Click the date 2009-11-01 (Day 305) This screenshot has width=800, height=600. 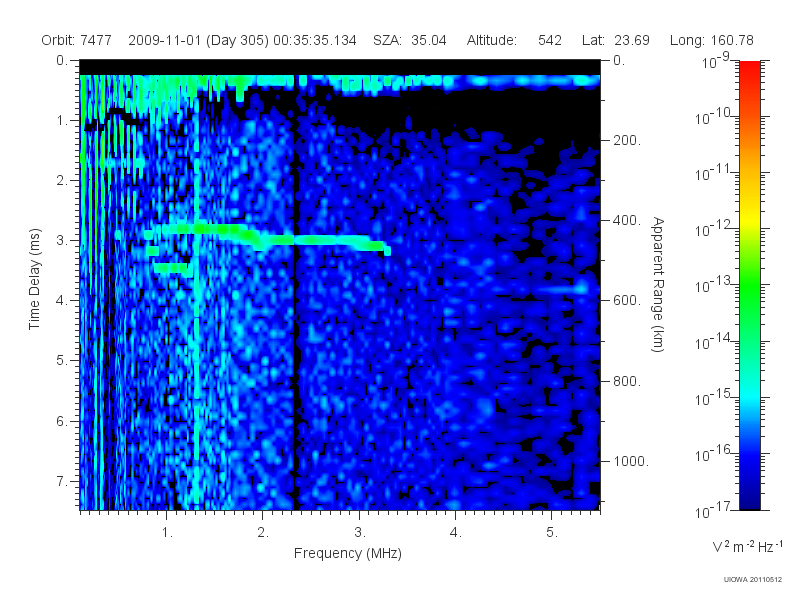pyautogui.click(x=198, y=40)
